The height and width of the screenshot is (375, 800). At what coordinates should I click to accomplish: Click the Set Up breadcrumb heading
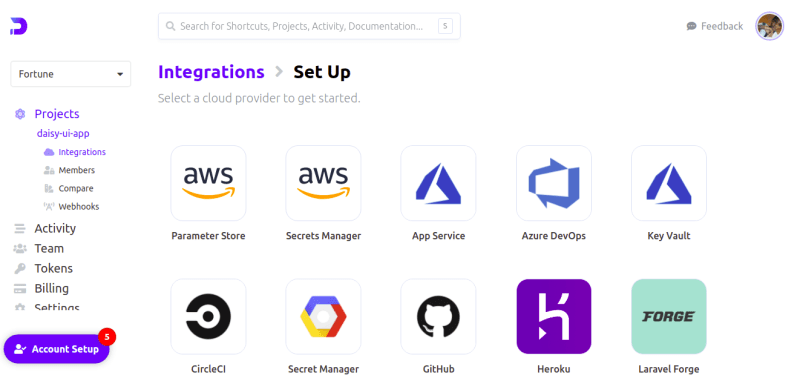322,72
